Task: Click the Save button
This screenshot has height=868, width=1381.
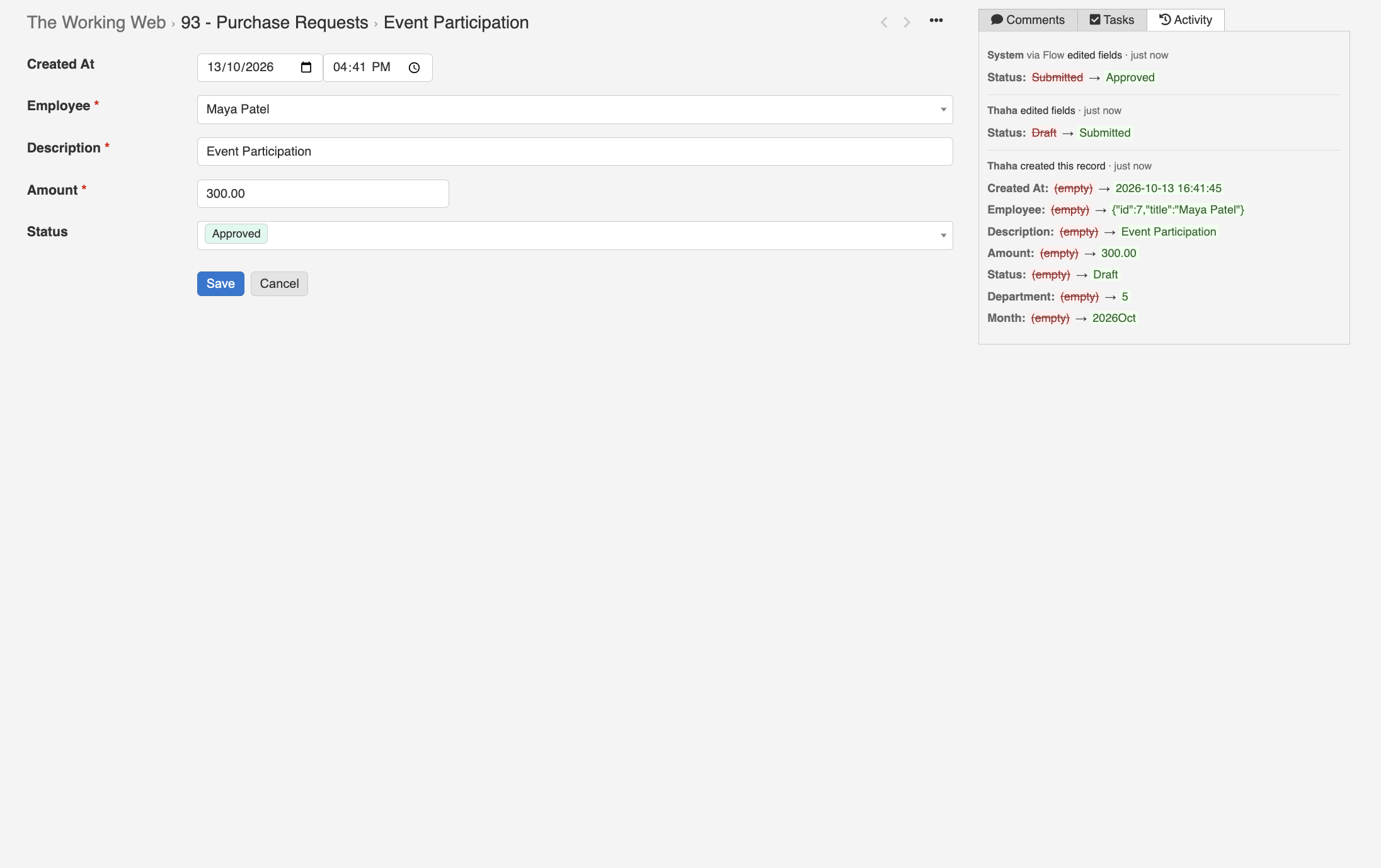Action: tap(221, 283)
